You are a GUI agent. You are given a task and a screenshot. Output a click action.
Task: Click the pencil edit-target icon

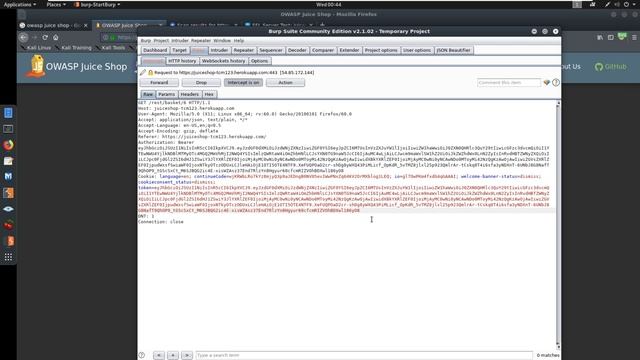point(142,72)
